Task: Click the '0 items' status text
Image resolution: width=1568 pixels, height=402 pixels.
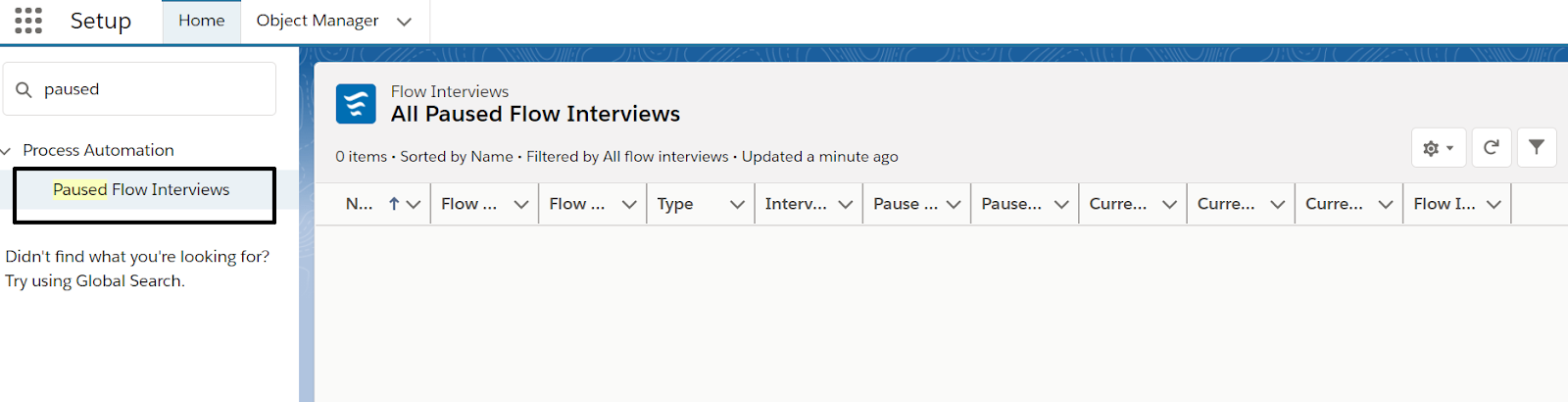Action: tap(361, 157)
